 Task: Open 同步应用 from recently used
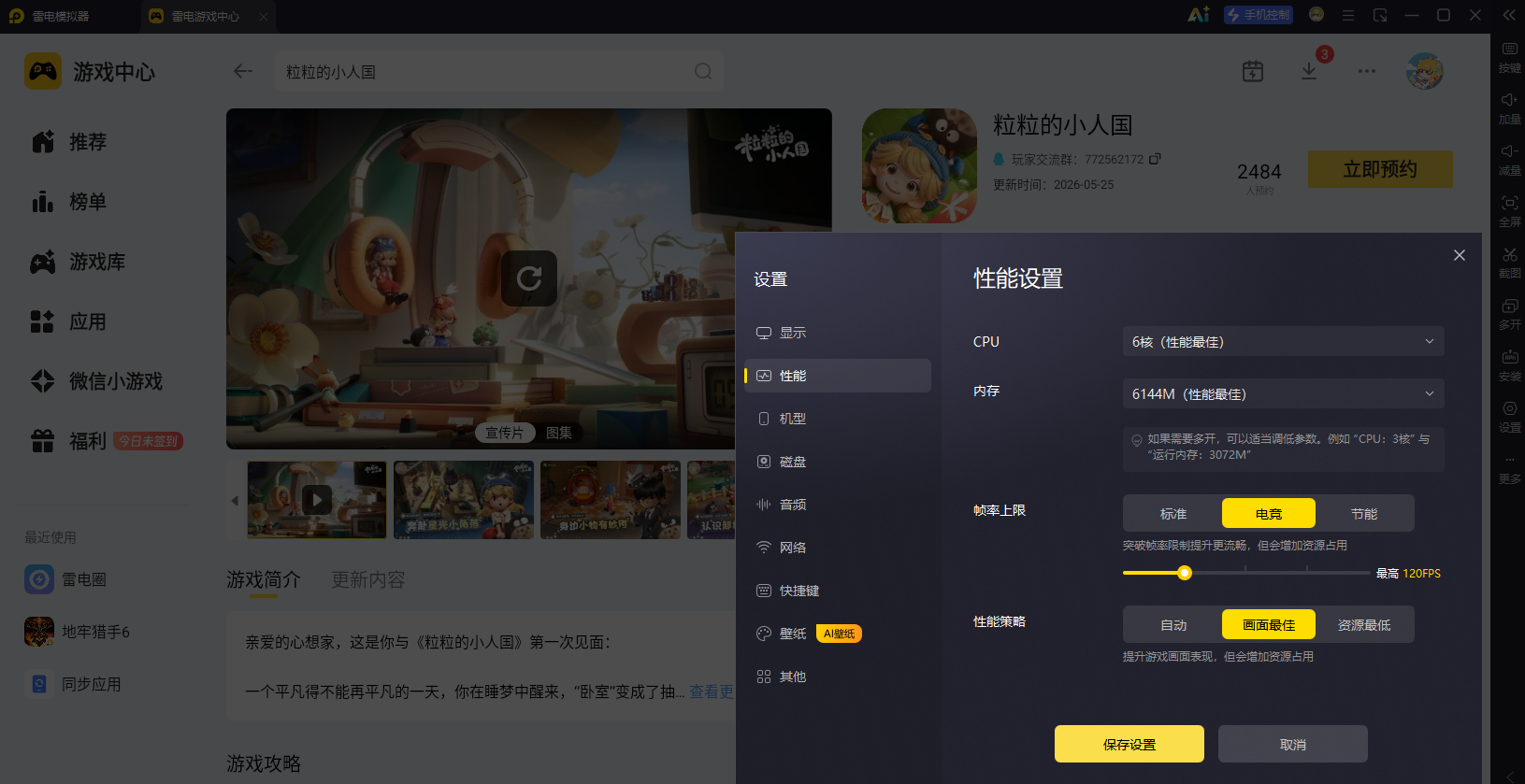(73, 684)
